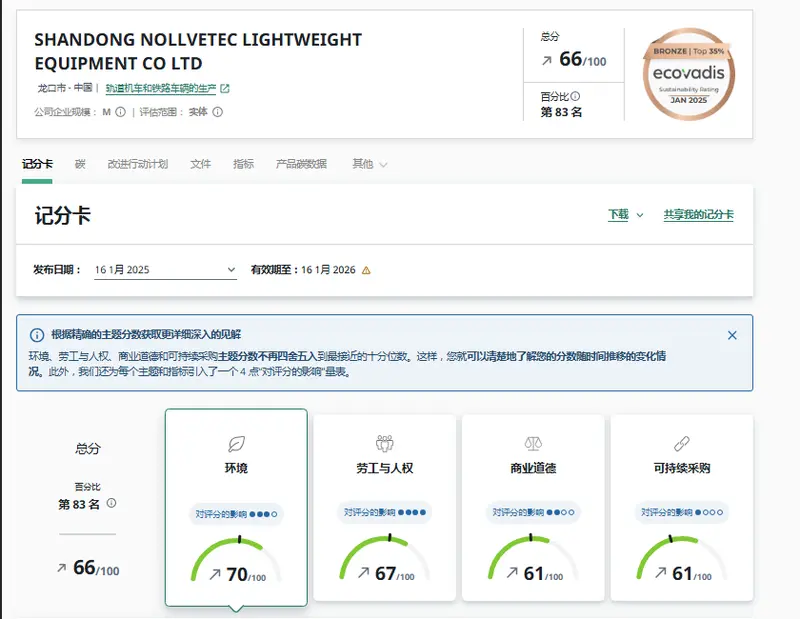This screenshot has width=800, height=619.
Task: Open the external link icon beside industry category
Action: click(x=224, y=89)
